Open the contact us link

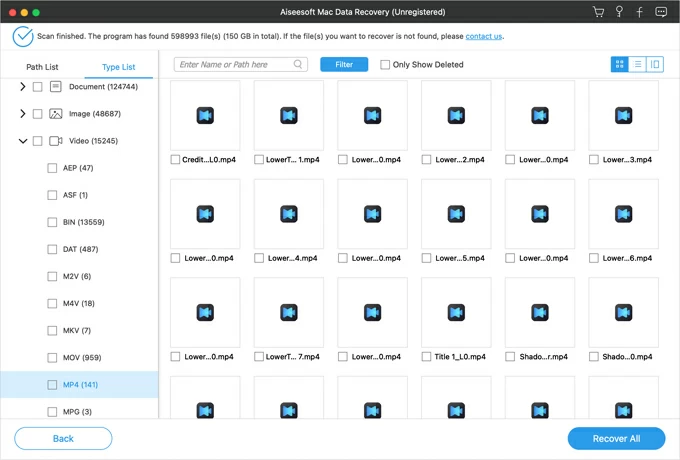pyautogui.click(x=483, y=36)
